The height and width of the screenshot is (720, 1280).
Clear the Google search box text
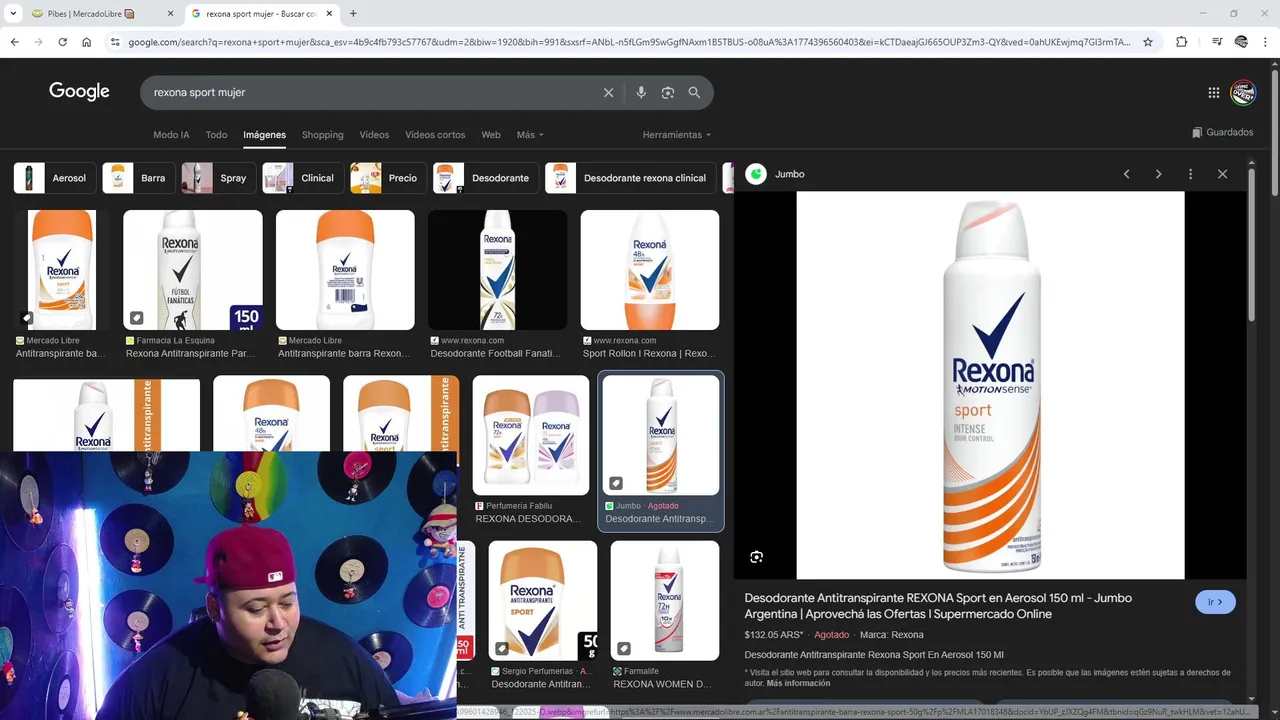coord(608,92)
